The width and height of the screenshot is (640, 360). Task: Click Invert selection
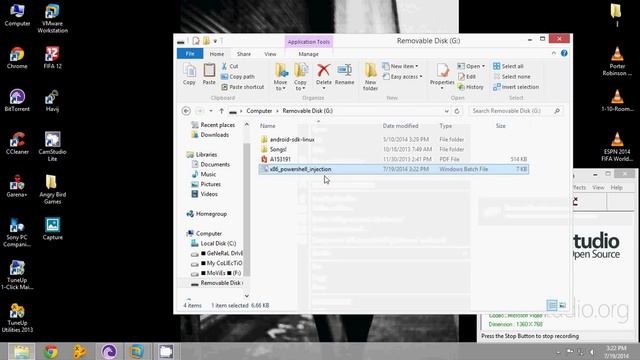(x=516, y=87)
